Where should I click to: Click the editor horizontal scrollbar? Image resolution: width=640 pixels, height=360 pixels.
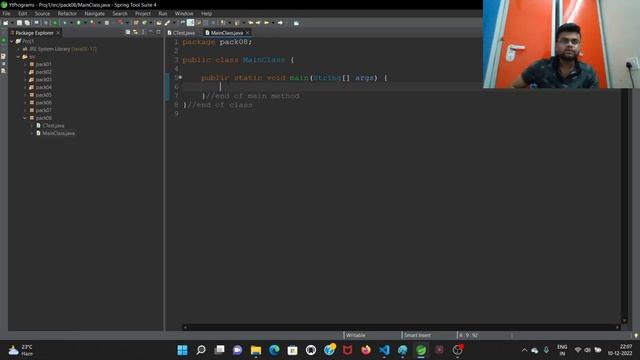(401, 327)
